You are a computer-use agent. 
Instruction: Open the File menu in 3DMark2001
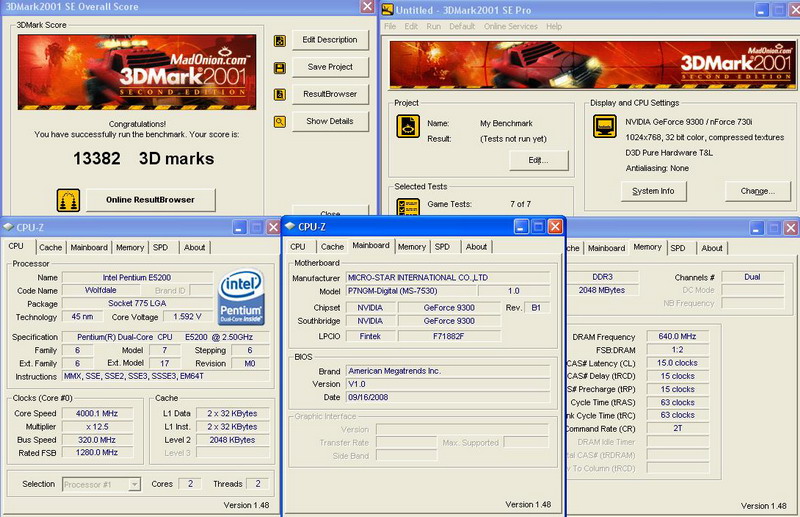390,26
